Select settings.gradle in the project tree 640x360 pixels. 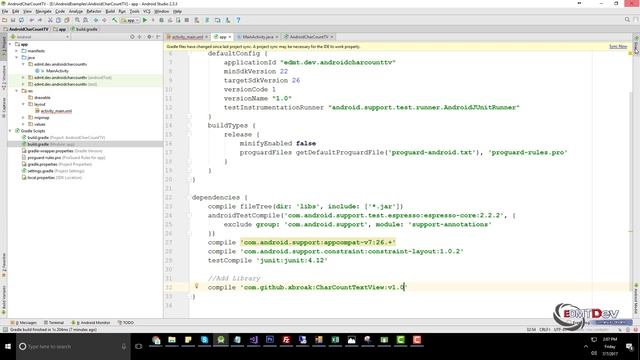[x=40, y=171]
